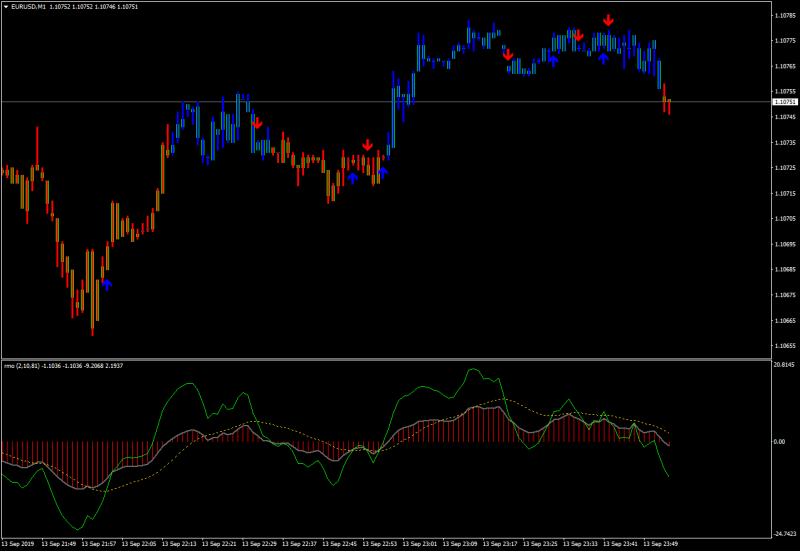The width and height of the screenshot is (800, 551).
Task: Click the 13 Sep 23:09 time label
Action: 460,544
